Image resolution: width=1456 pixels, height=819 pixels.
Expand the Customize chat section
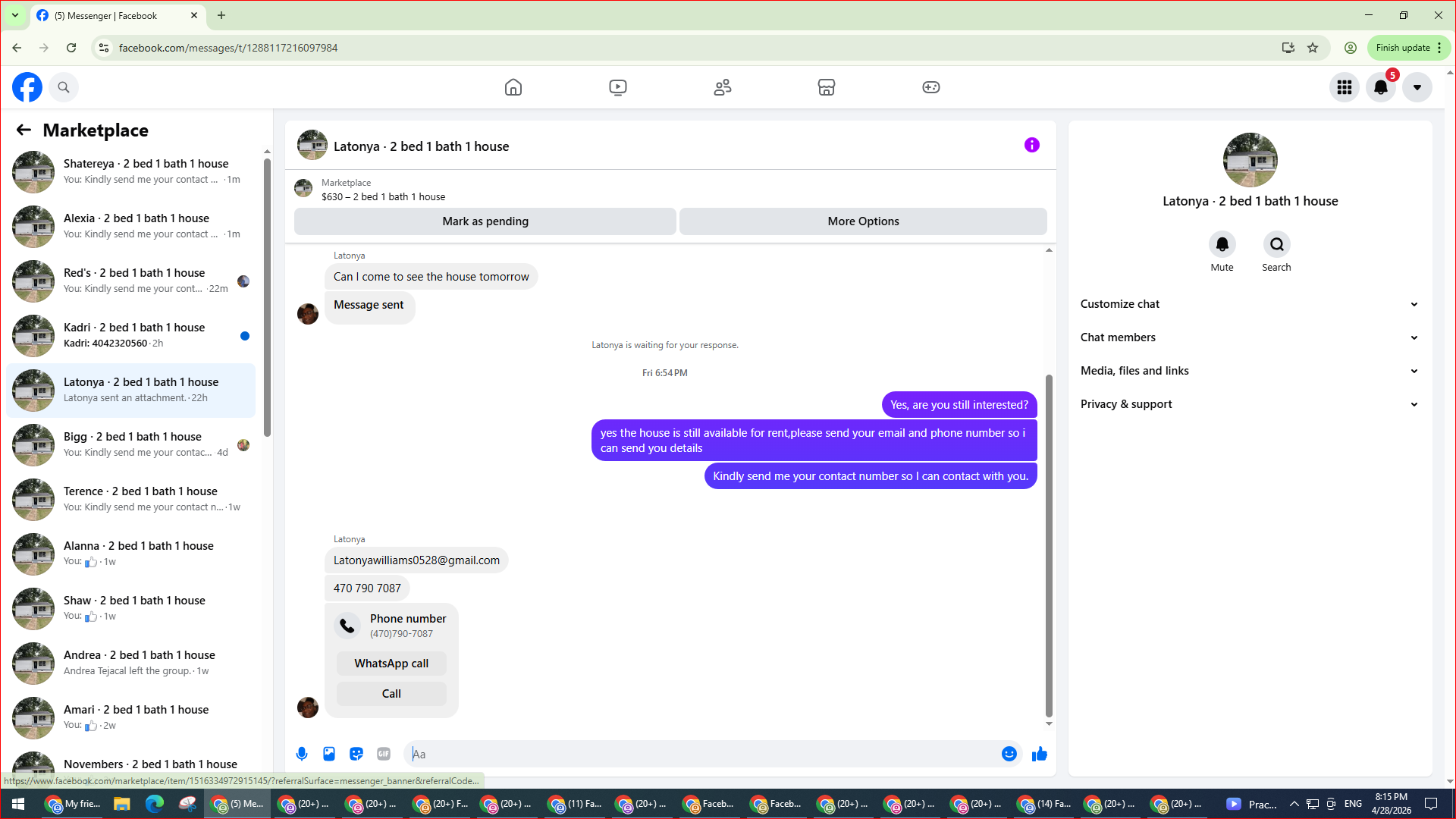[1250, 304]
